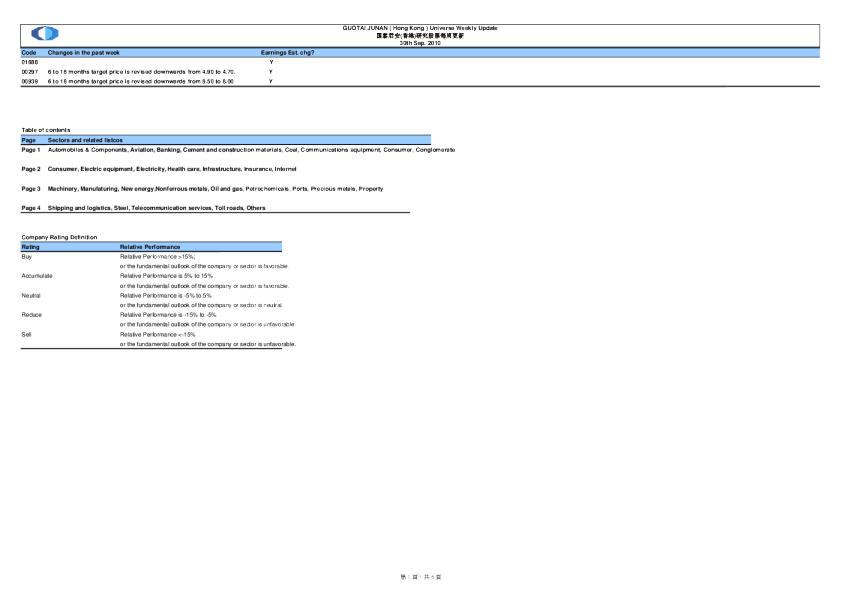This screenshot has width=842, height=595.
Task: Select stock code 01898 row
Action: click(29, 62)
